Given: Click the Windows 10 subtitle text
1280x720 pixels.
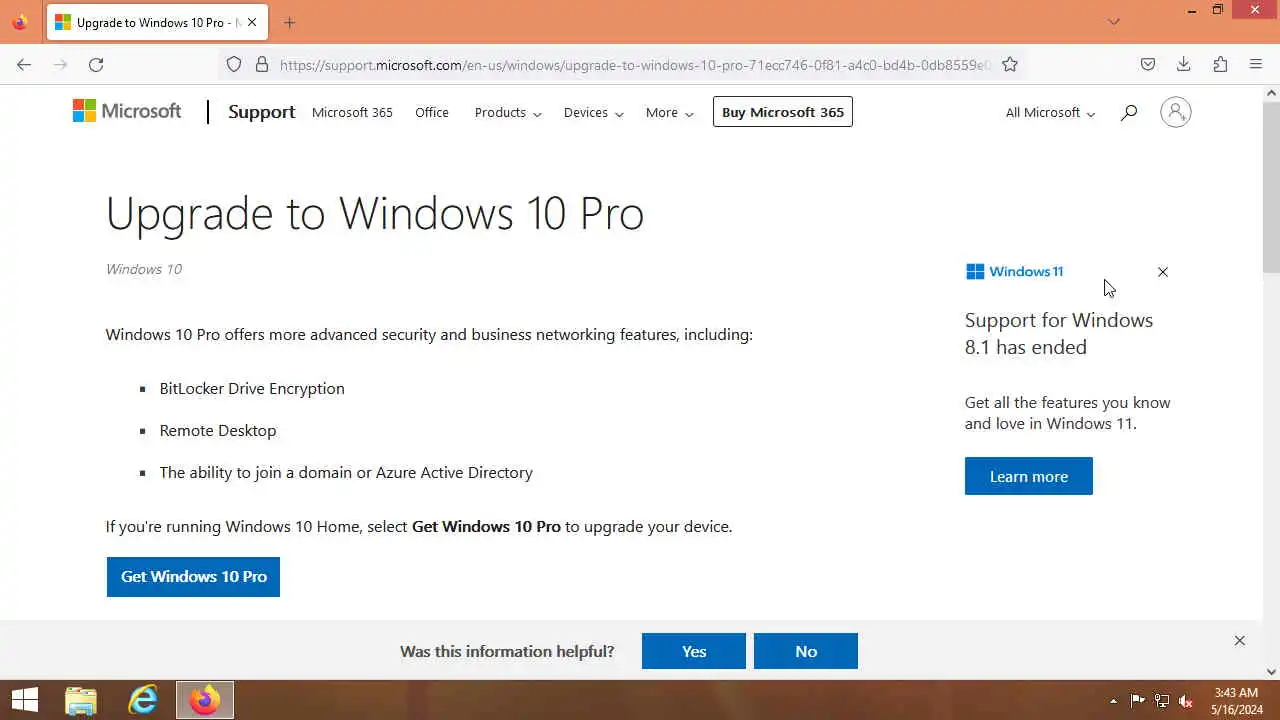Looking at the screenshot, I should [144, 269].
